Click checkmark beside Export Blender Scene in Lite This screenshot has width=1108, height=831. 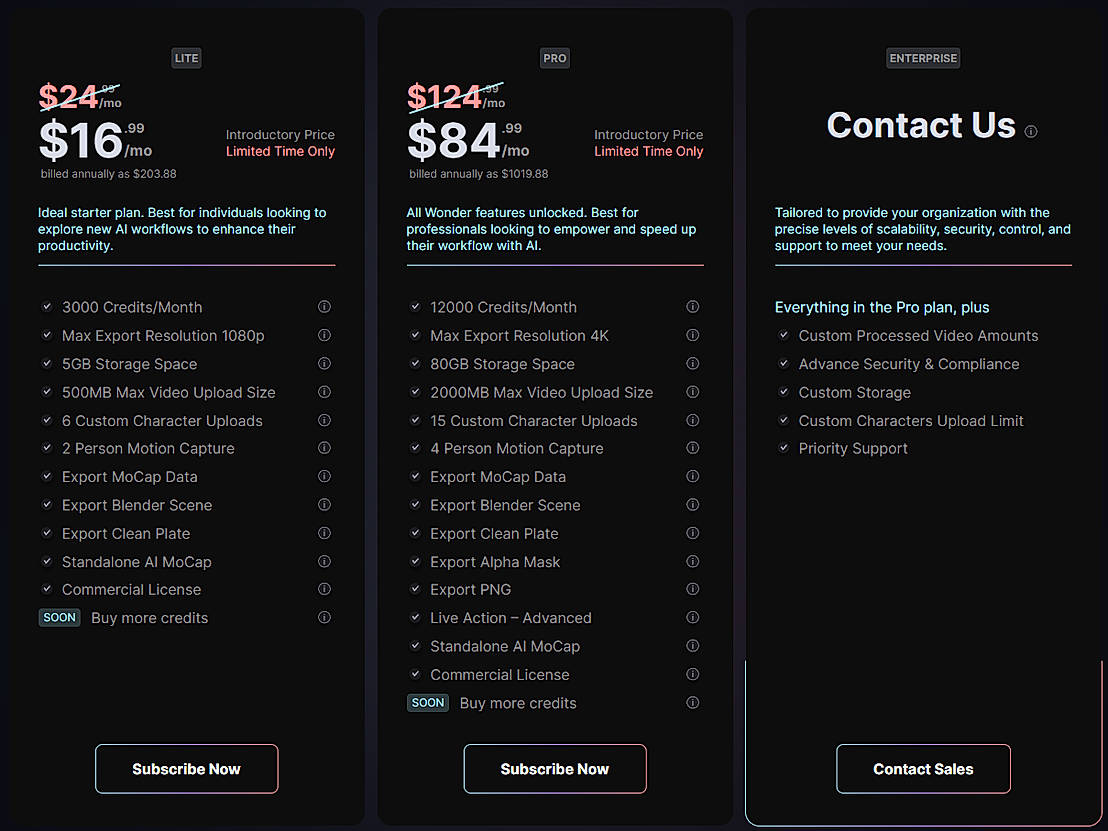click(x=47, y=505)
